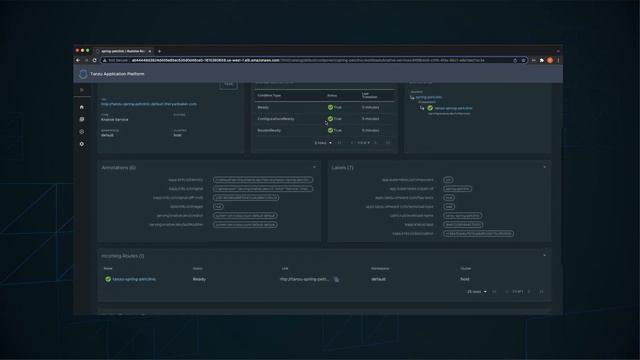Image resolution: width=640 pixels, height=360 pixels.
Task: Go to next page of conditions table
Action: pos(376,143)
